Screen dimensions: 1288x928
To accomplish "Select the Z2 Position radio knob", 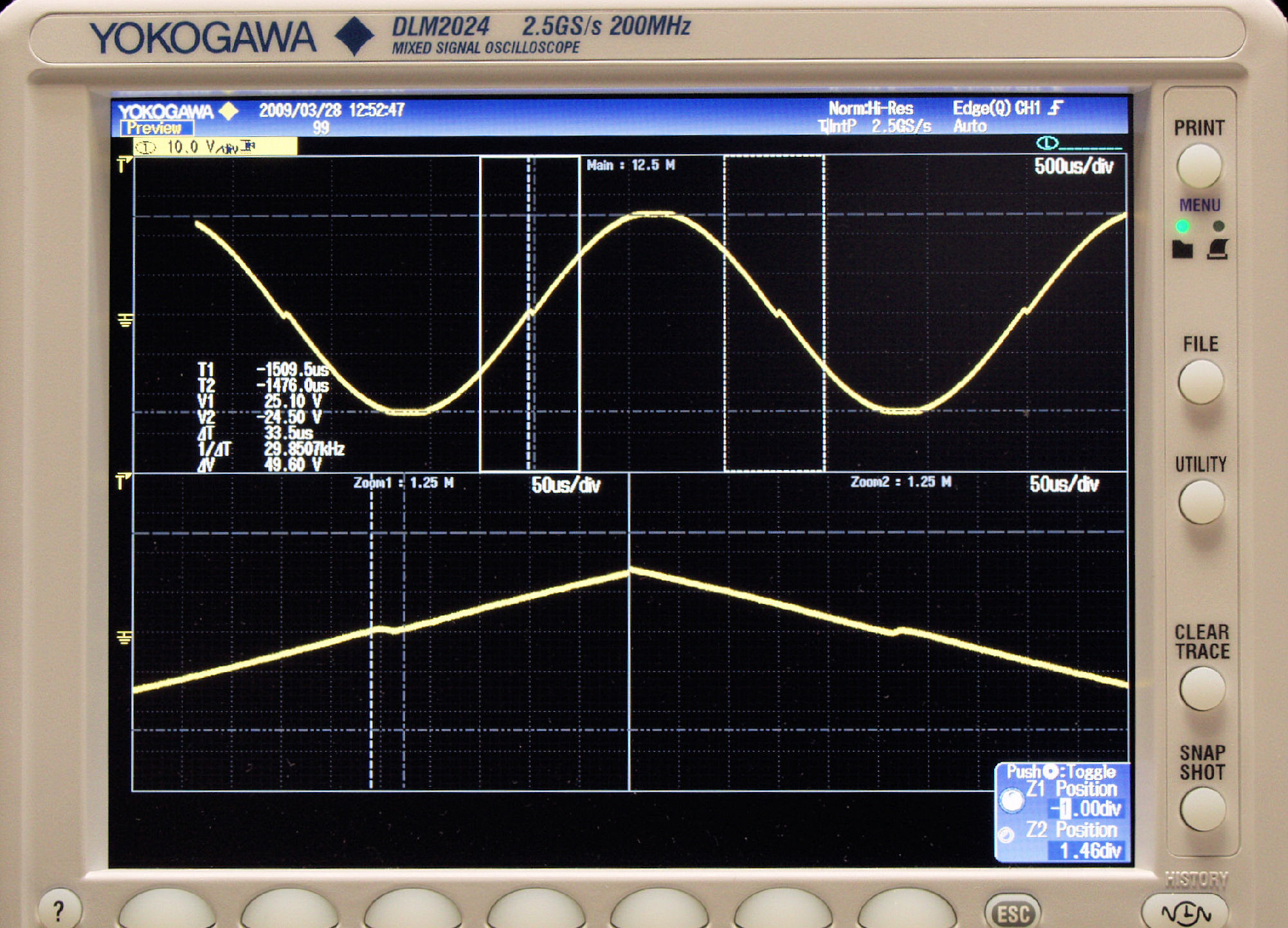I will tap(1006, 835).
